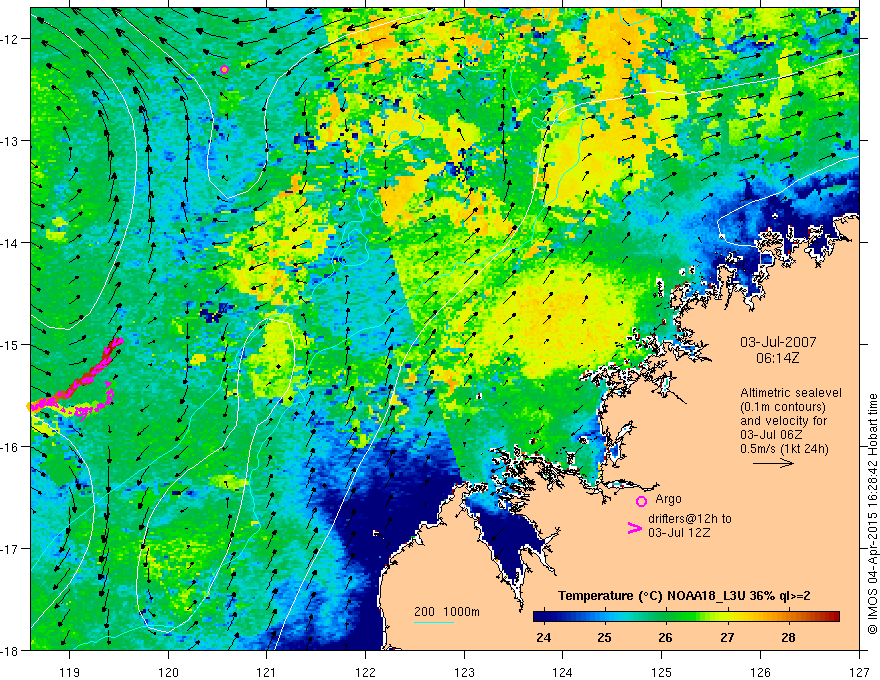Click the Argo float marker near 120.5E
The image size is (880, 680).
(224, 70)
